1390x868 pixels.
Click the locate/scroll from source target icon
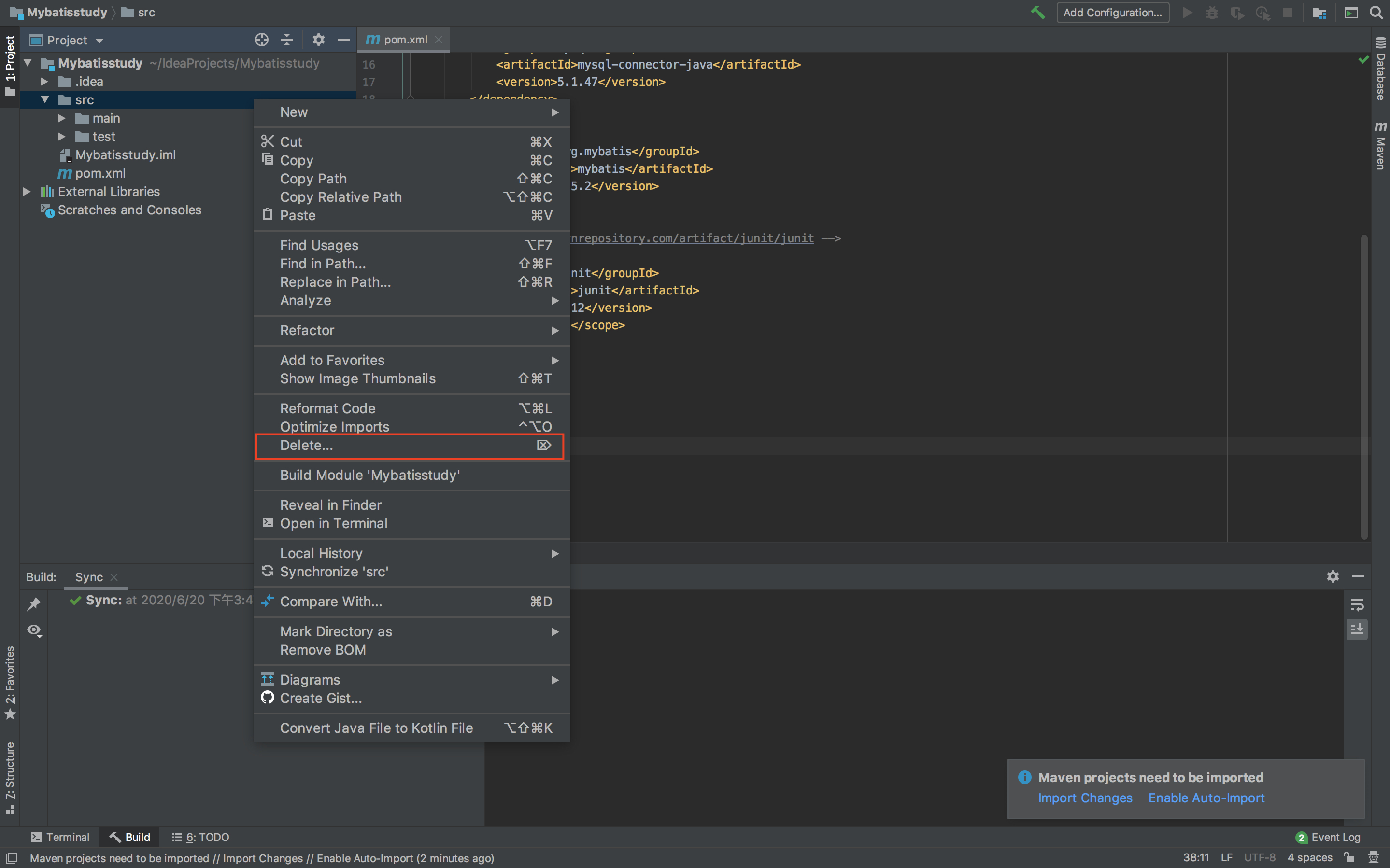(261, 40)
